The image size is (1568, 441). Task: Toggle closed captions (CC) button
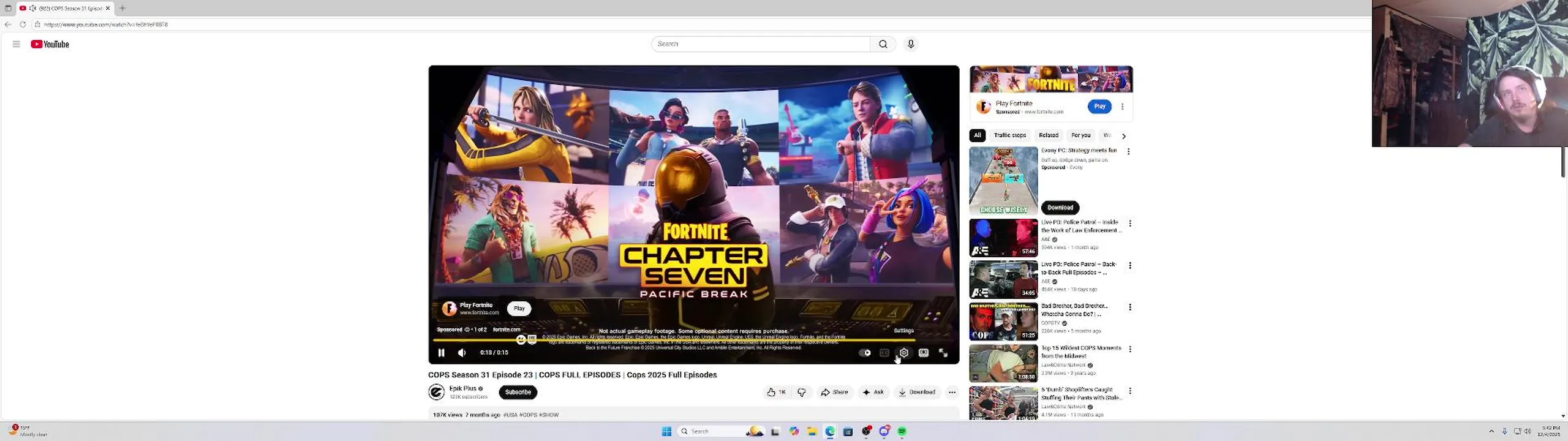pos(884,353)
